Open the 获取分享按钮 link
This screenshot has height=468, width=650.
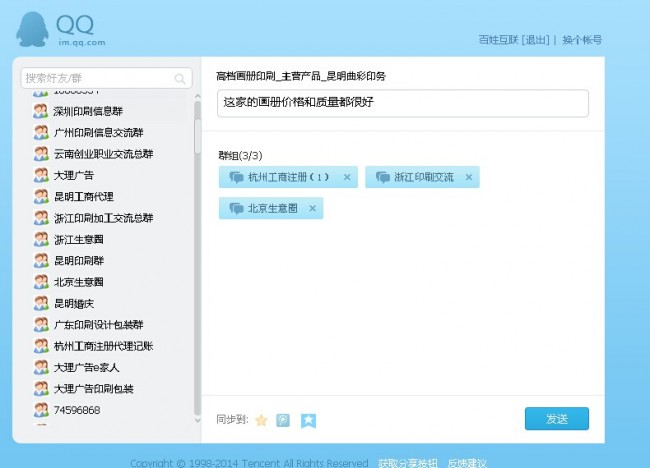[x=408, y=463]
